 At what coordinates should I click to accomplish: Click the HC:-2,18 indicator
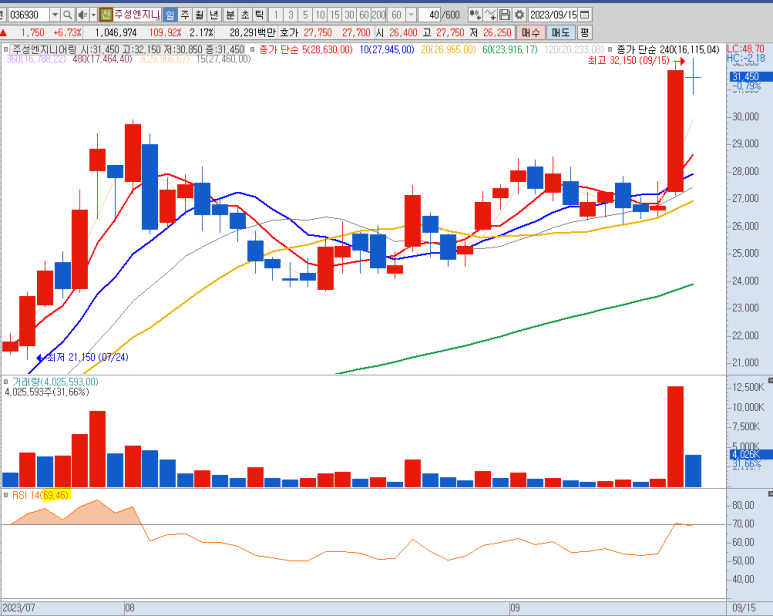[745, 58]
